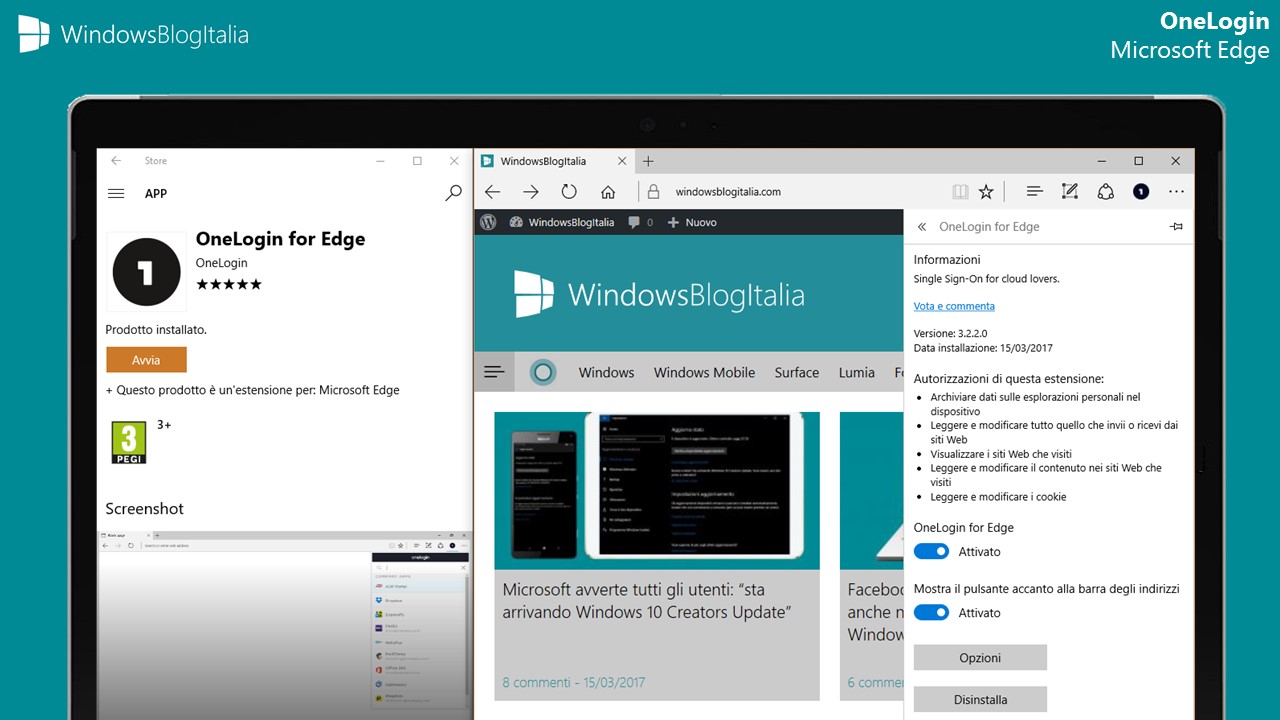This screenshot has width=1280, height=720.
Task: Open the Creators Update article image
Action: pyautogui.click(x=657, y=491)
